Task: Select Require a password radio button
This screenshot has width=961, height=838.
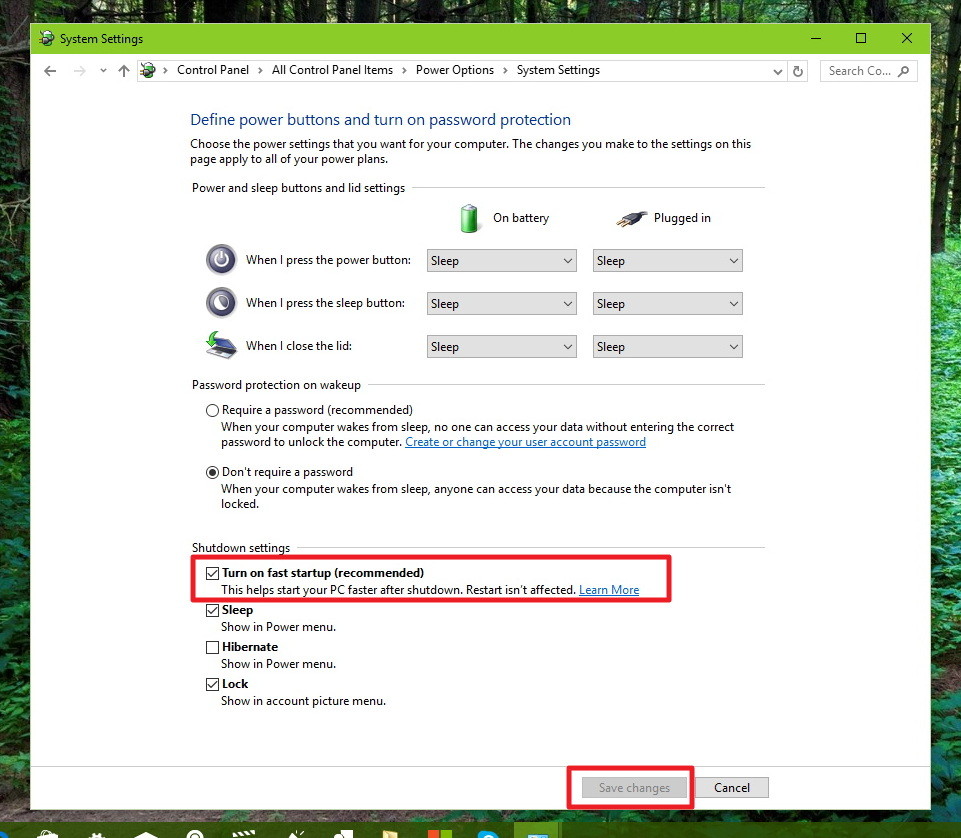Action: pos(212,410)
